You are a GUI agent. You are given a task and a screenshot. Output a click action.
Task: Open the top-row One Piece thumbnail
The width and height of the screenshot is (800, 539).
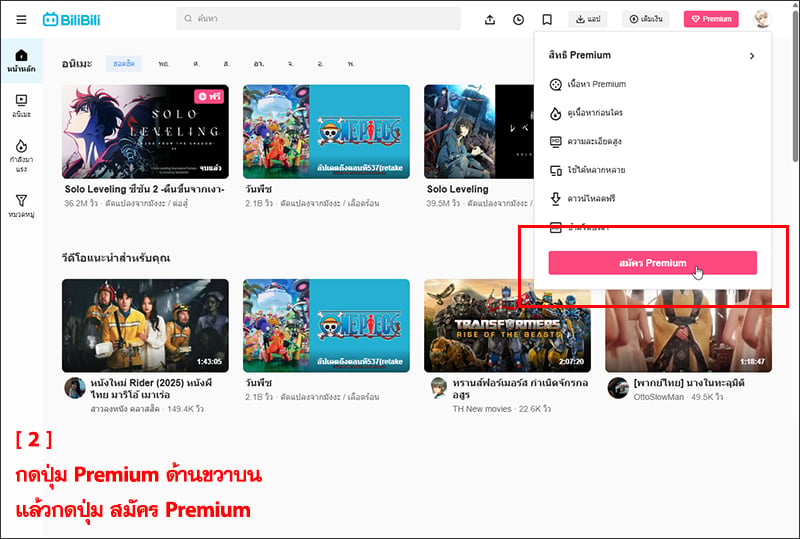coord(327,132)
